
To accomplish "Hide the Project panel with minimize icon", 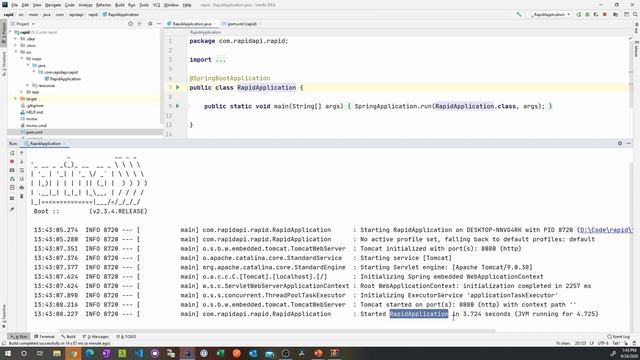I will click(x=159, y=24).
